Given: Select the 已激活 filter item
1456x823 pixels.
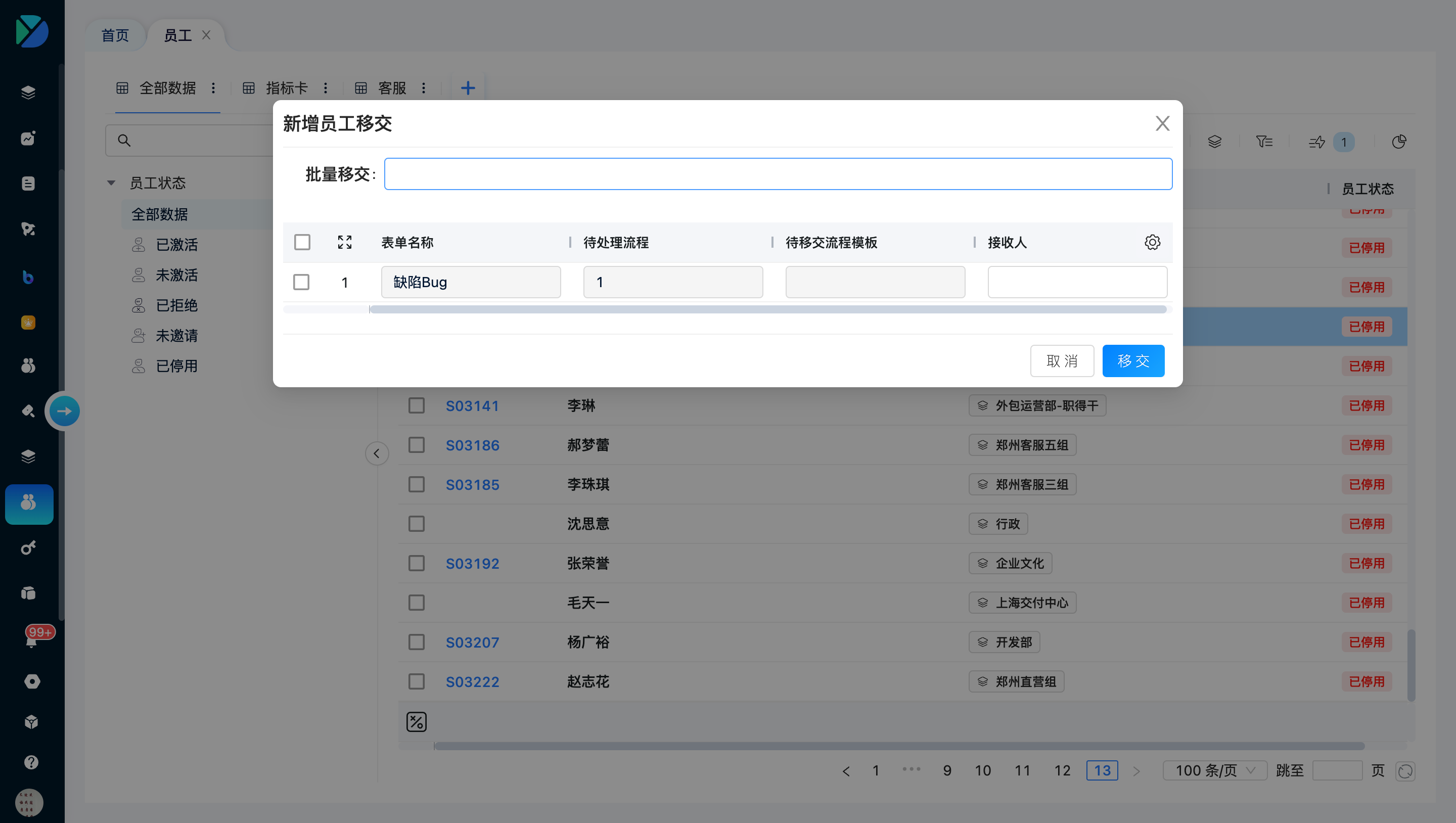Looking at the screenshot, I should pyautogui.click(x=176, y=245).
